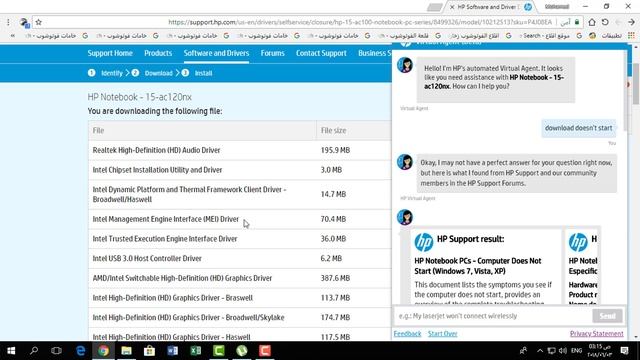
Task: Click the Intel Chipset Installation Utility and Driver row
Action: [x=240, y=170]
